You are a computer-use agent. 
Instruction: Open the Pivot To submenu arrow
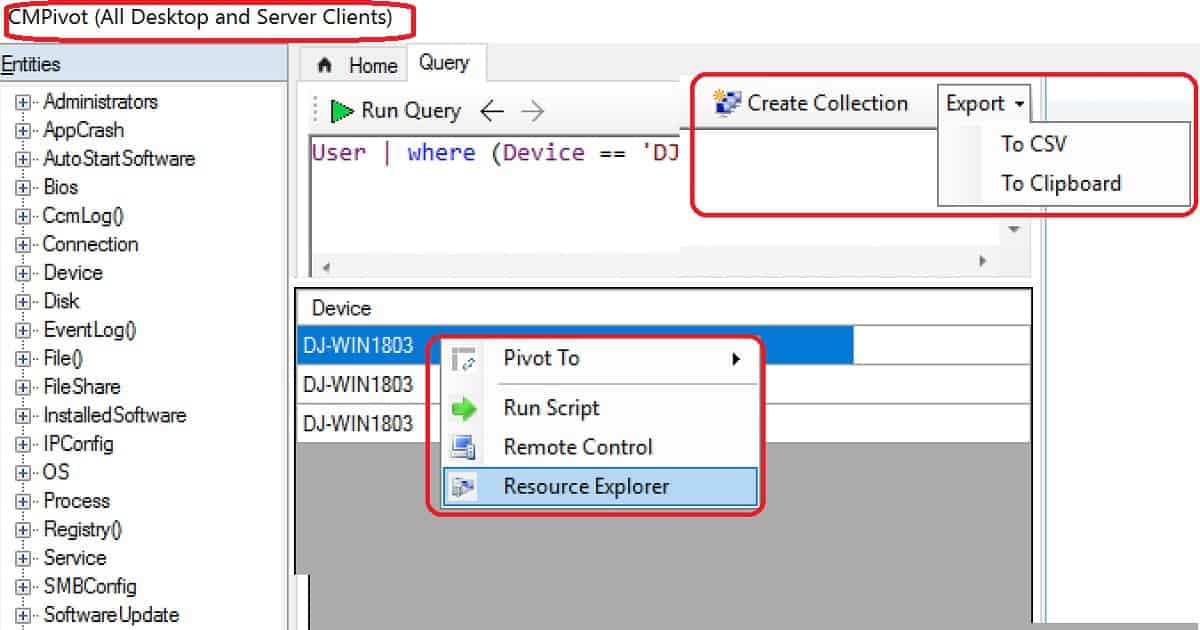(x=736, y=359)
